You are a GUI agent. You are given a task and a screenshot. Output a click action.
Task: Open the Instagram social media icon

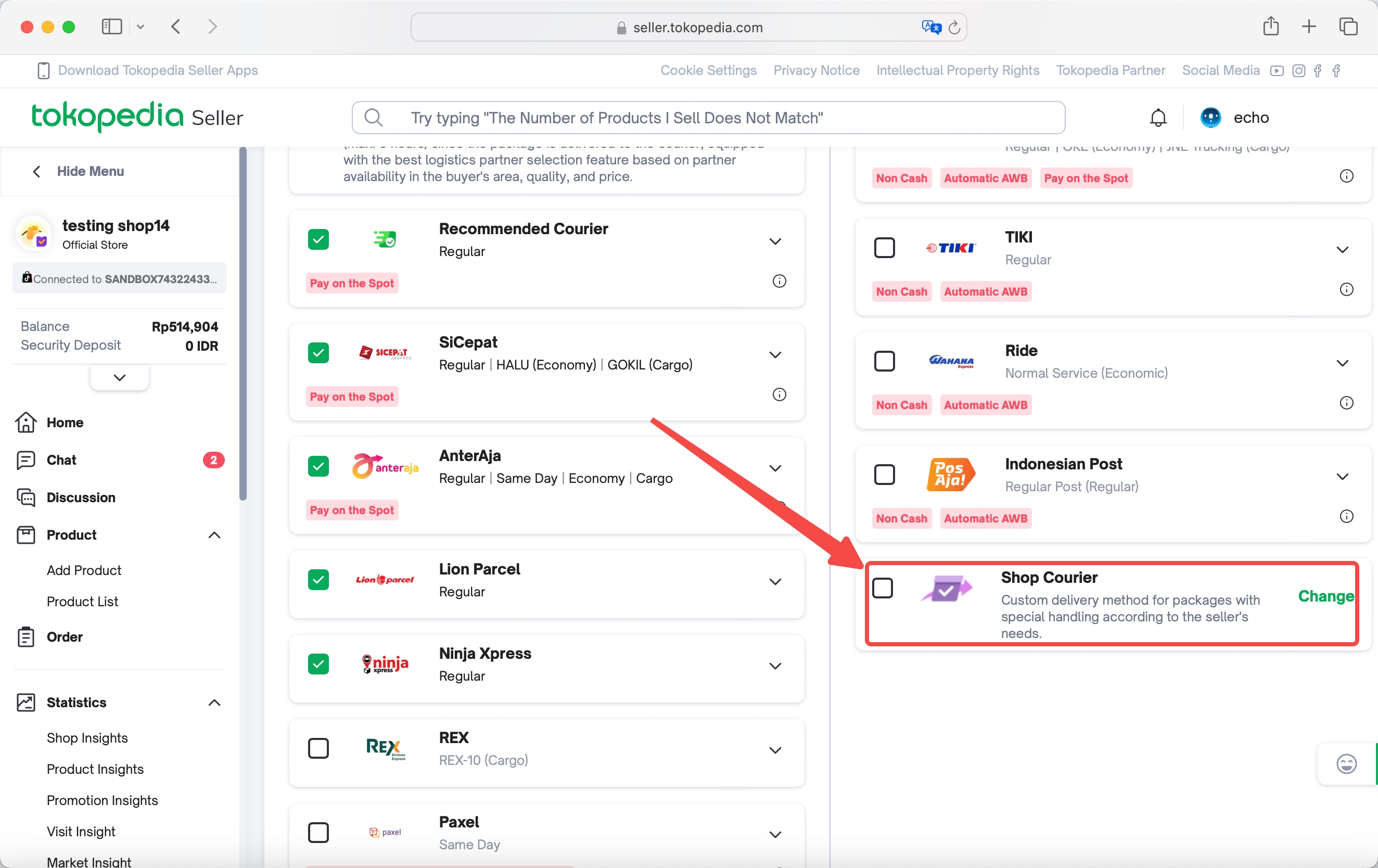1298,70
